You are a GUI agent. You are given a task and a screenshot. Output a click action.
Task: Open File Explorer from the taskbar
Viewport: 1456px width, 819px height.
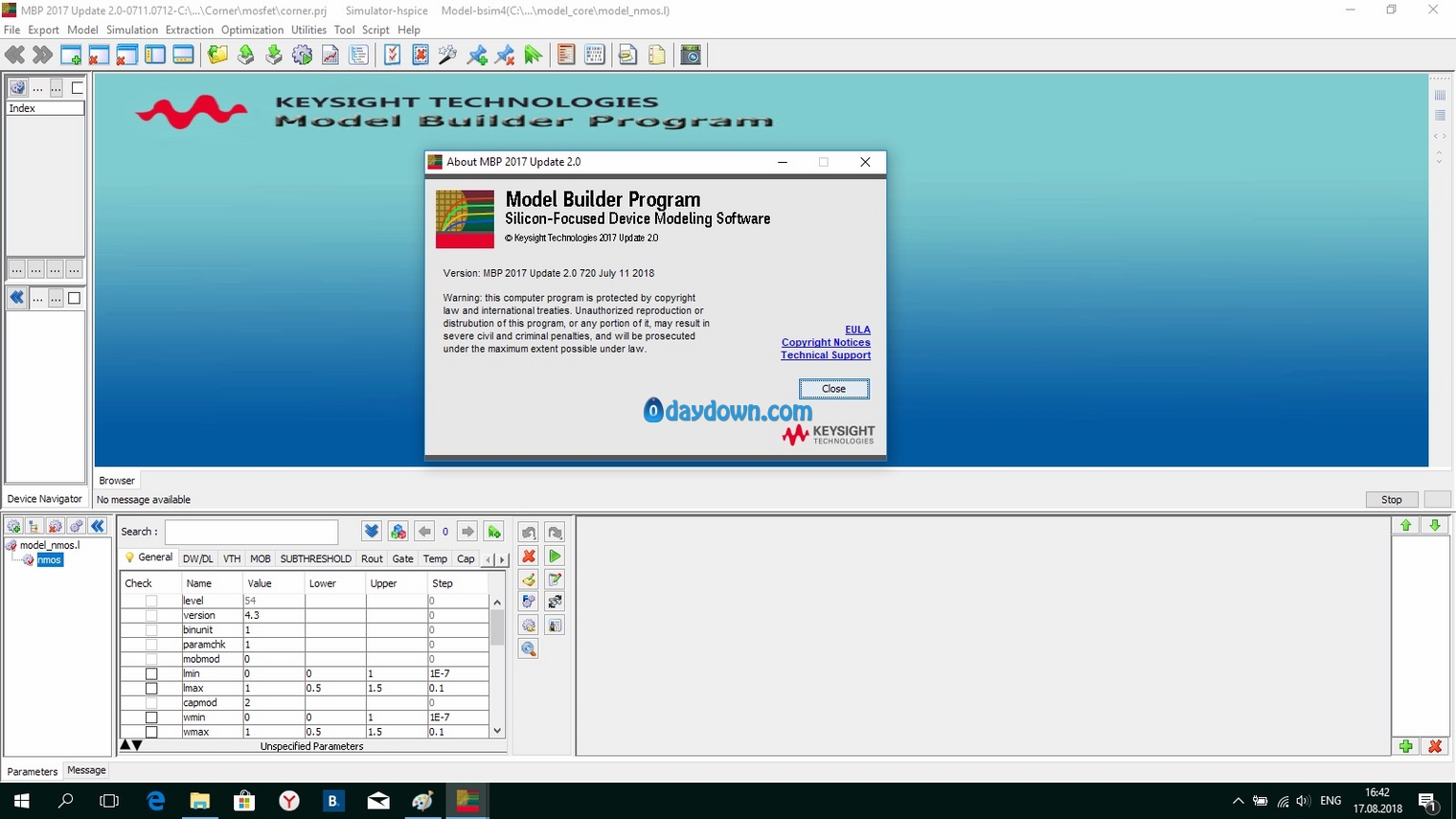[199, 801]
